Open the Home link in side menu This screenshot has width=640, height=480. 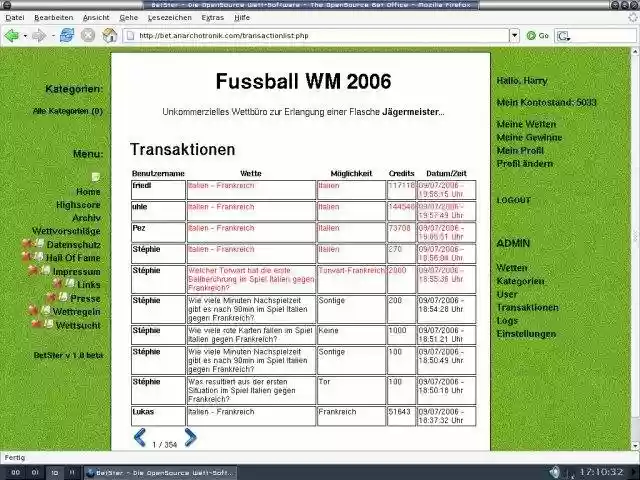point(88,191)
